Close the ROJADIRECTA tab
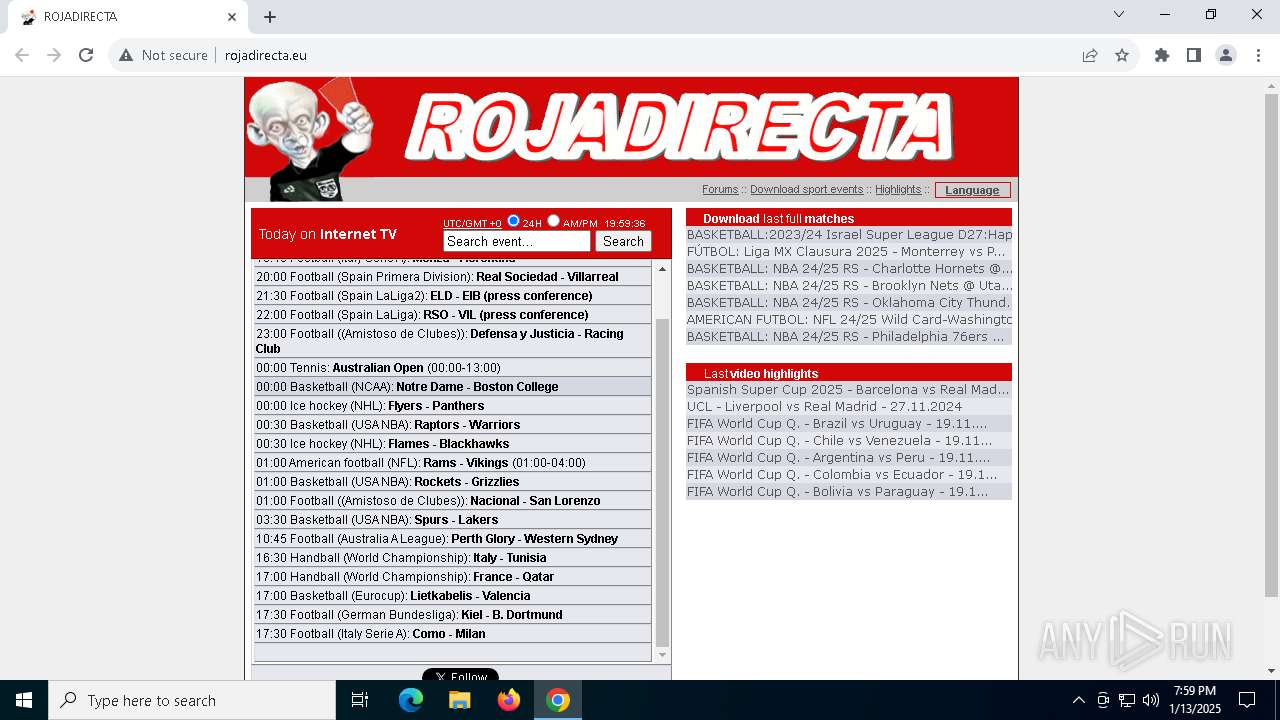This screenshot has width=1280, height=720. [x=232, y=17]
